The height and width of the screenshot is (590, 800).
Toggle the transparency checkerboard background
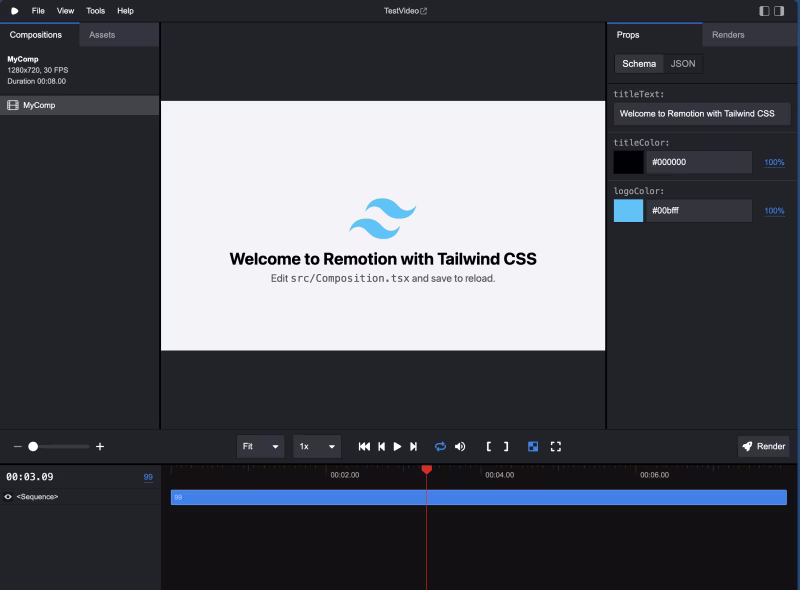533,447
